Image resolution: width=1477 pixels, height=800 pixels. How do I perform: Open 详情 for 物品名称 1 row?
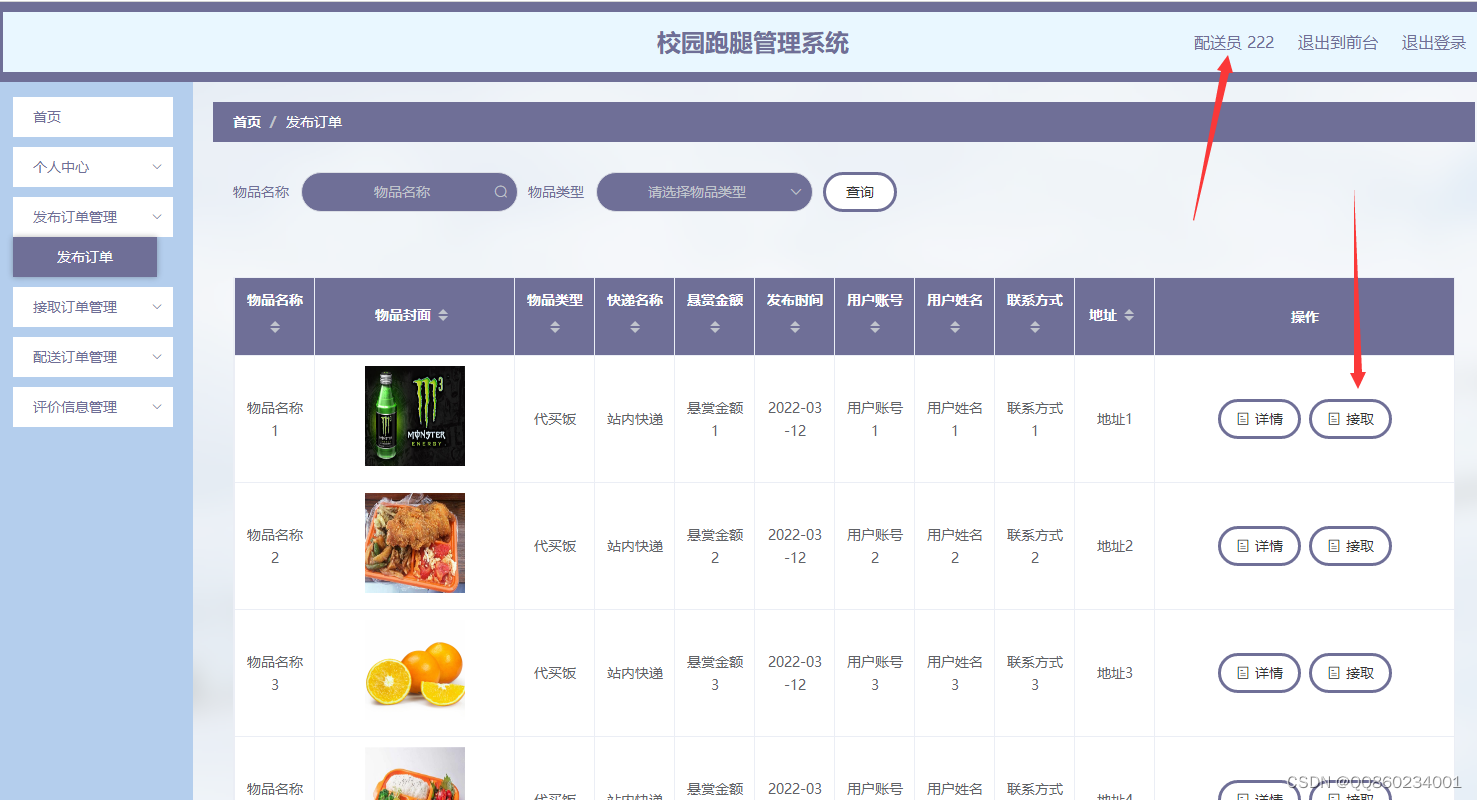tap(1259, 419)
